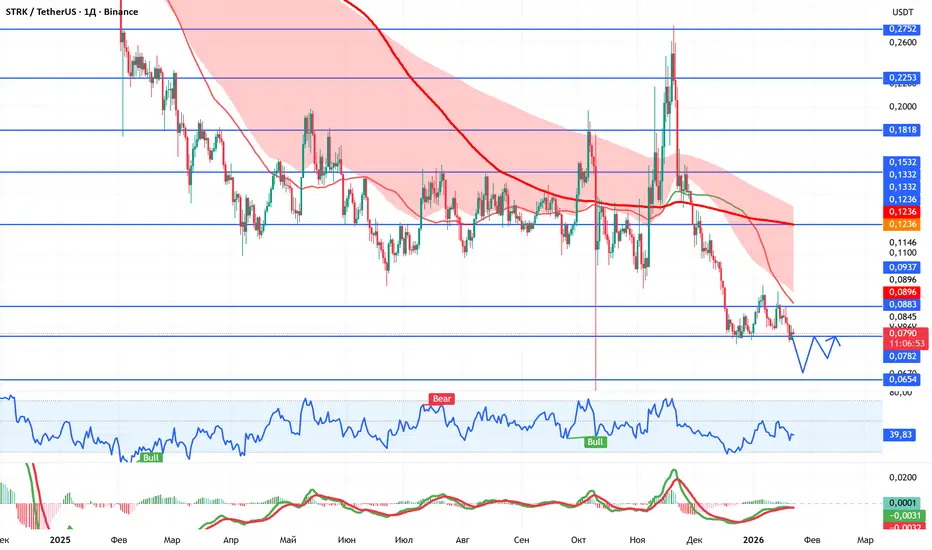
Task: Click the red 0,1236 moving average label
Action: coord(902,212)
